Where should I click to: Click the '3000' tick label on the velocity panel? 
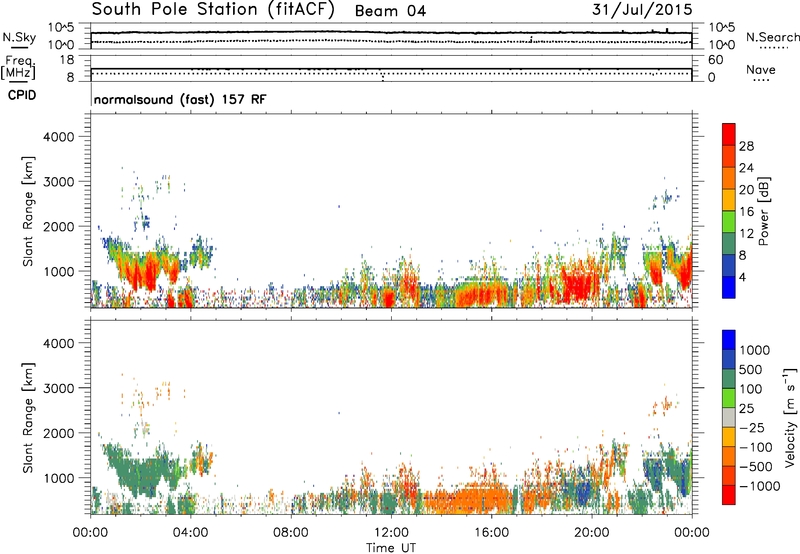coord(58,388)
